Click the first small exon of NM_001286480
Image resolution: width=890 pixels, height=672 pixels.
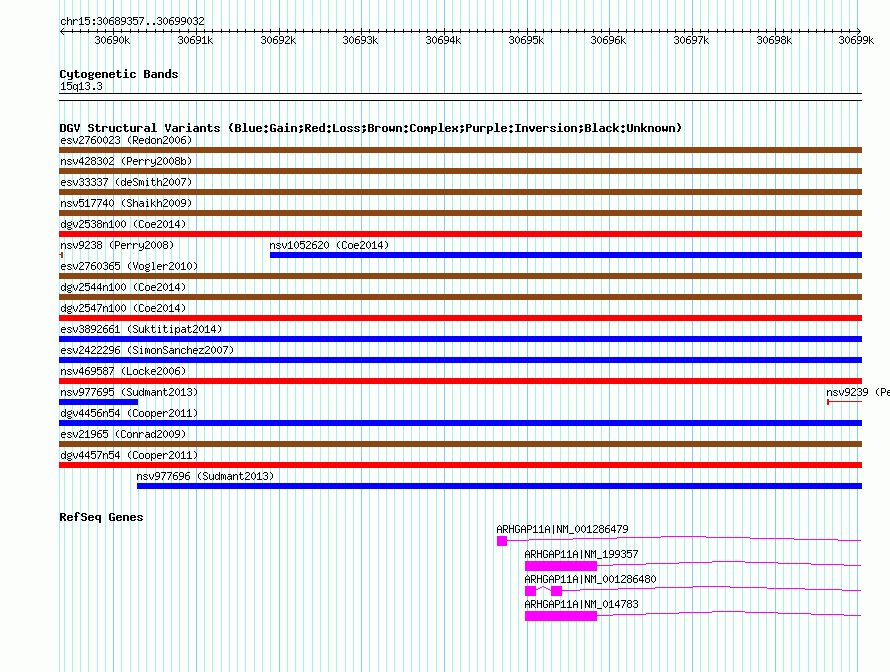point(530,591)
